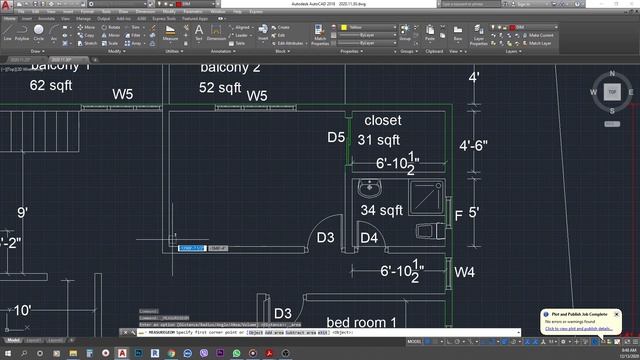Switch to the Output ribbon tab
This screenshot has height=360, width=640.
103,18
